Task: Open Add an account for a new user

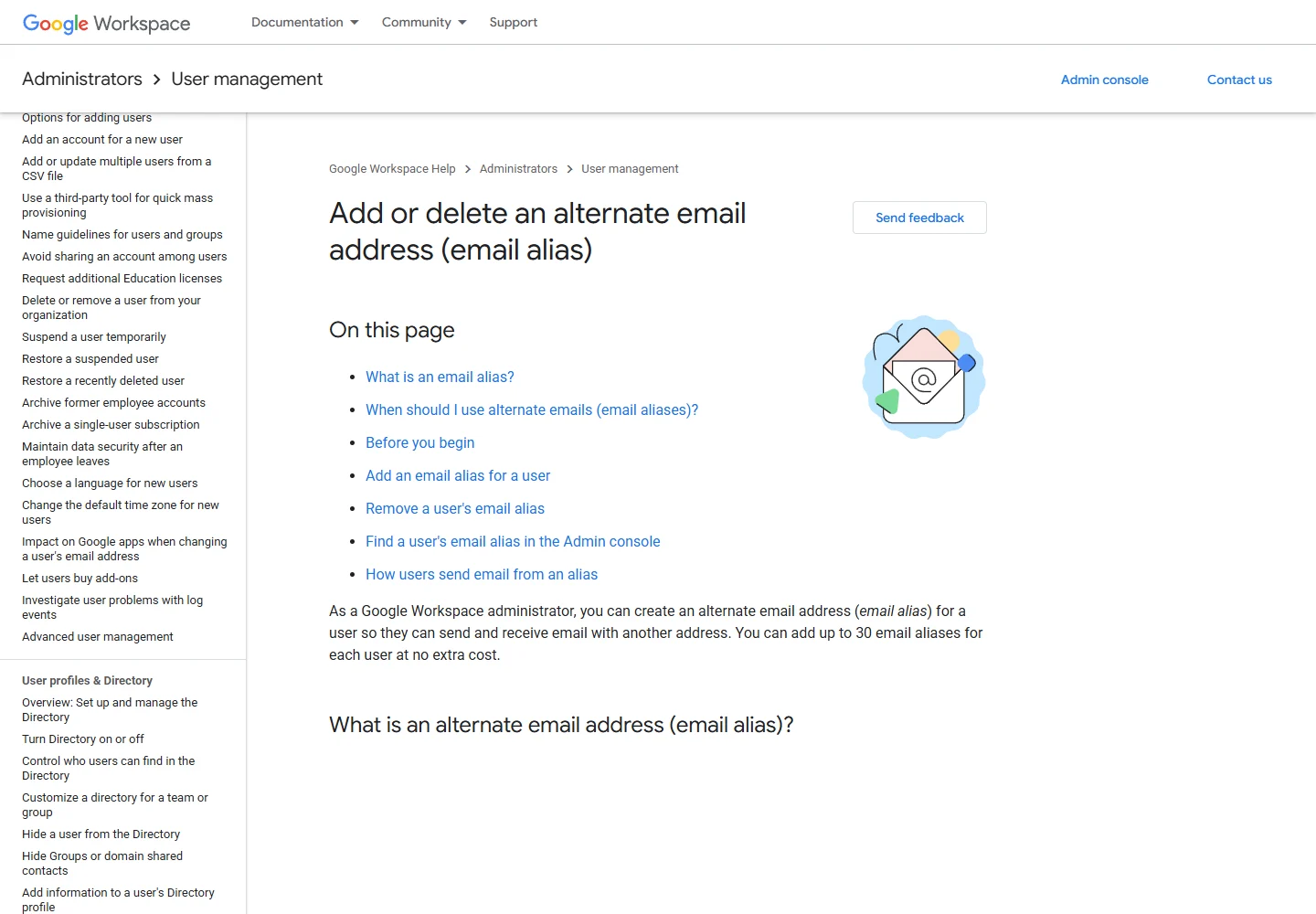Action: click(x=102, y=140)
